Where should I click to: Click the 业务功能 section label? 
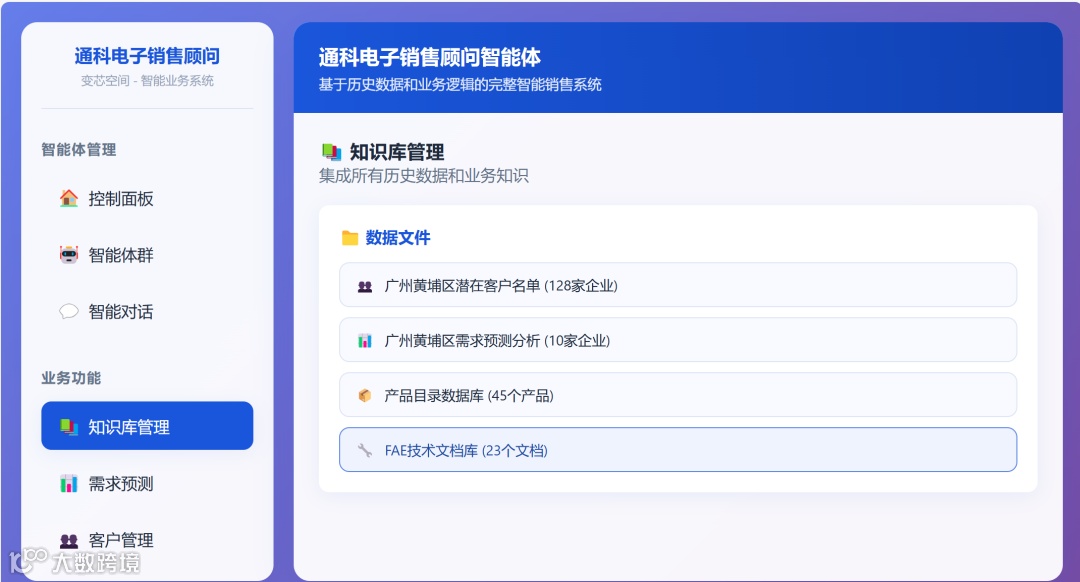(71, 377)
